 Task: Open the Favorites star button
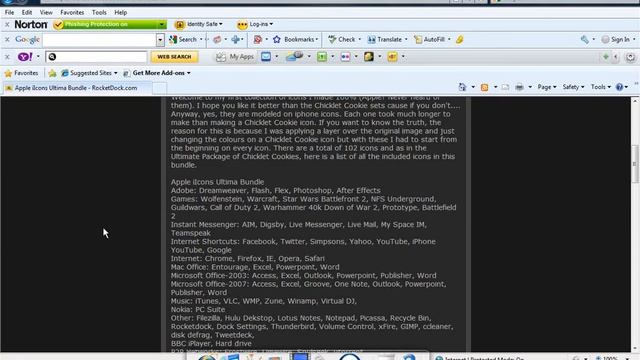point(21,73)
